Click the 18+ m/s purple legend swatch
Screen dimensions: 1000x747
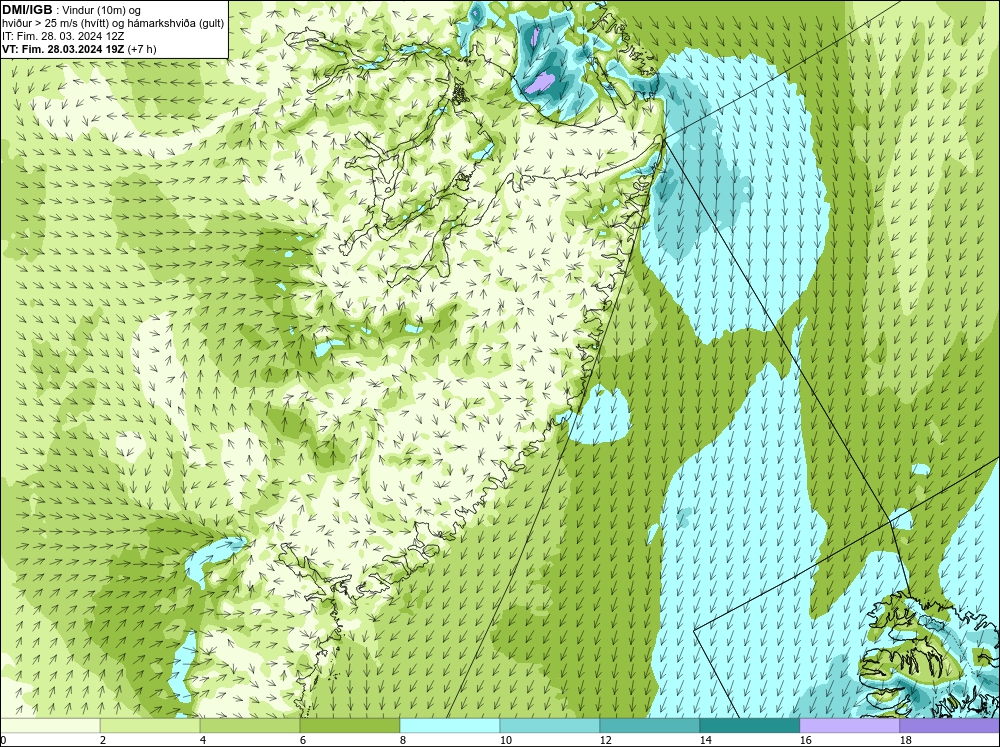(x=949, y=725)
